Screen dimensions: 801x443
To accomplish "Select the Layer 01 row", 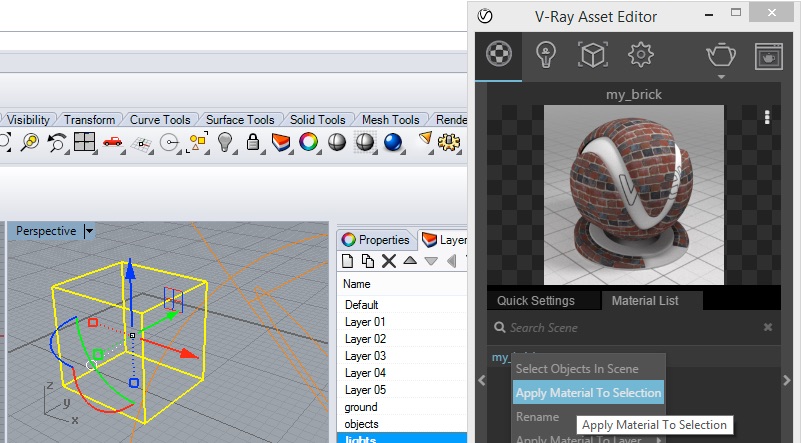I will (402, 322).
